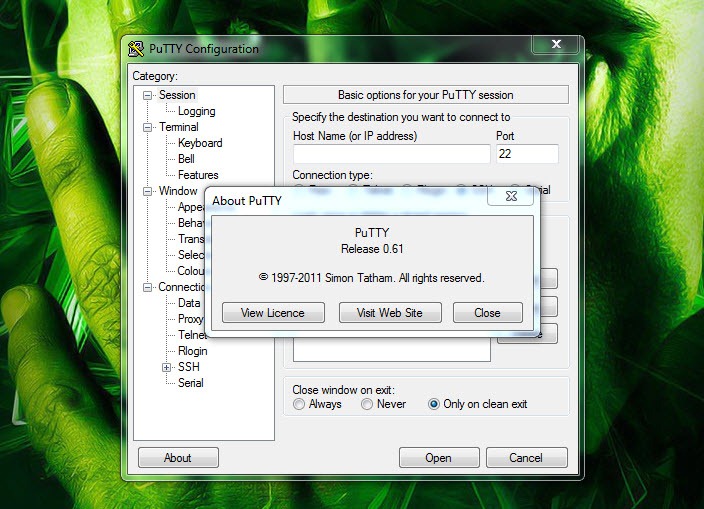Select Terminal category
The height and width of the screenshot is (509, 704).
(x=179, y=127)
